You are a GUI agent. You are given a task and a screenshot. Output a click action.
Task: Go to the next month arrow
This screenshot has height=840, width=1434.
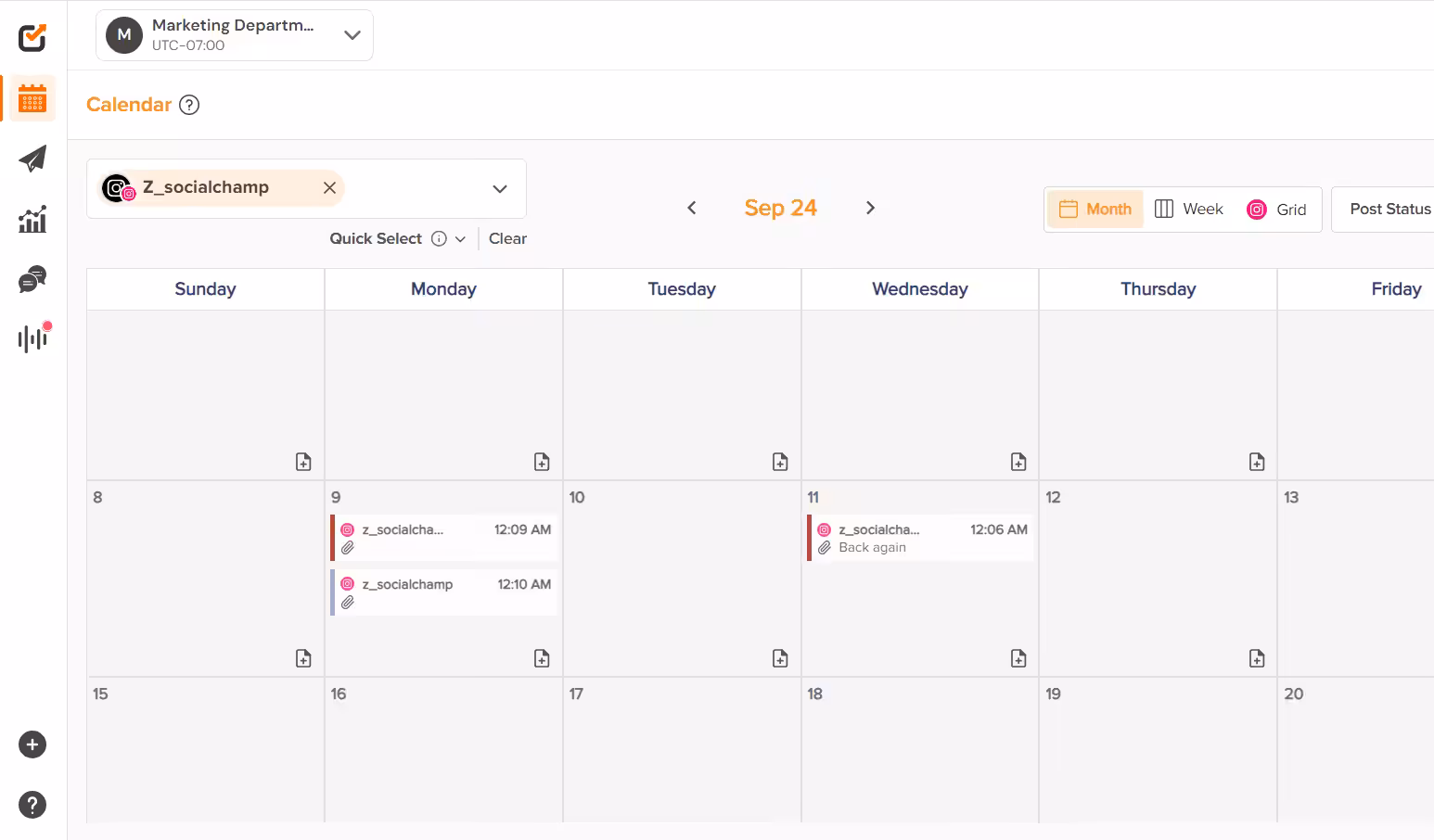870,208
